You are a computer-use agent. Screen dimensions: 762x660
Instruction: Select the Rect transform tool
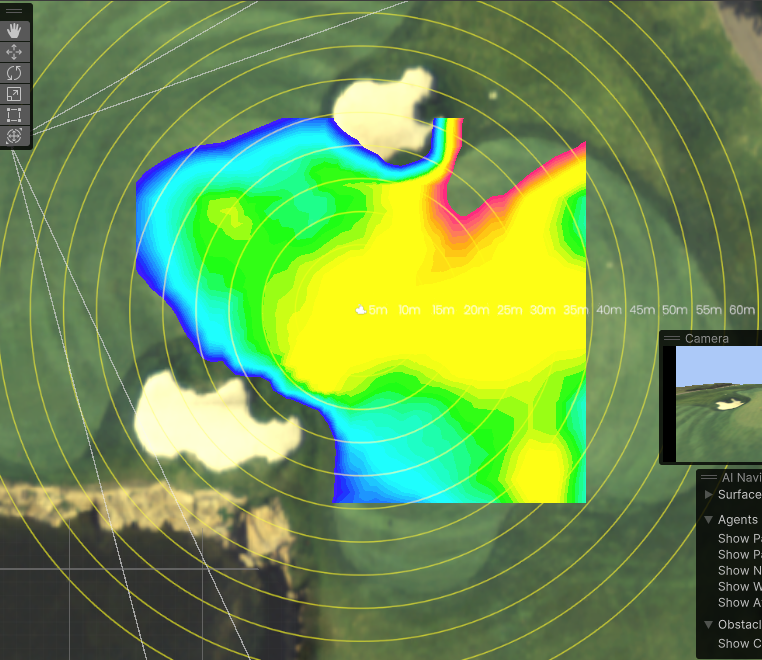coord(14,115)
